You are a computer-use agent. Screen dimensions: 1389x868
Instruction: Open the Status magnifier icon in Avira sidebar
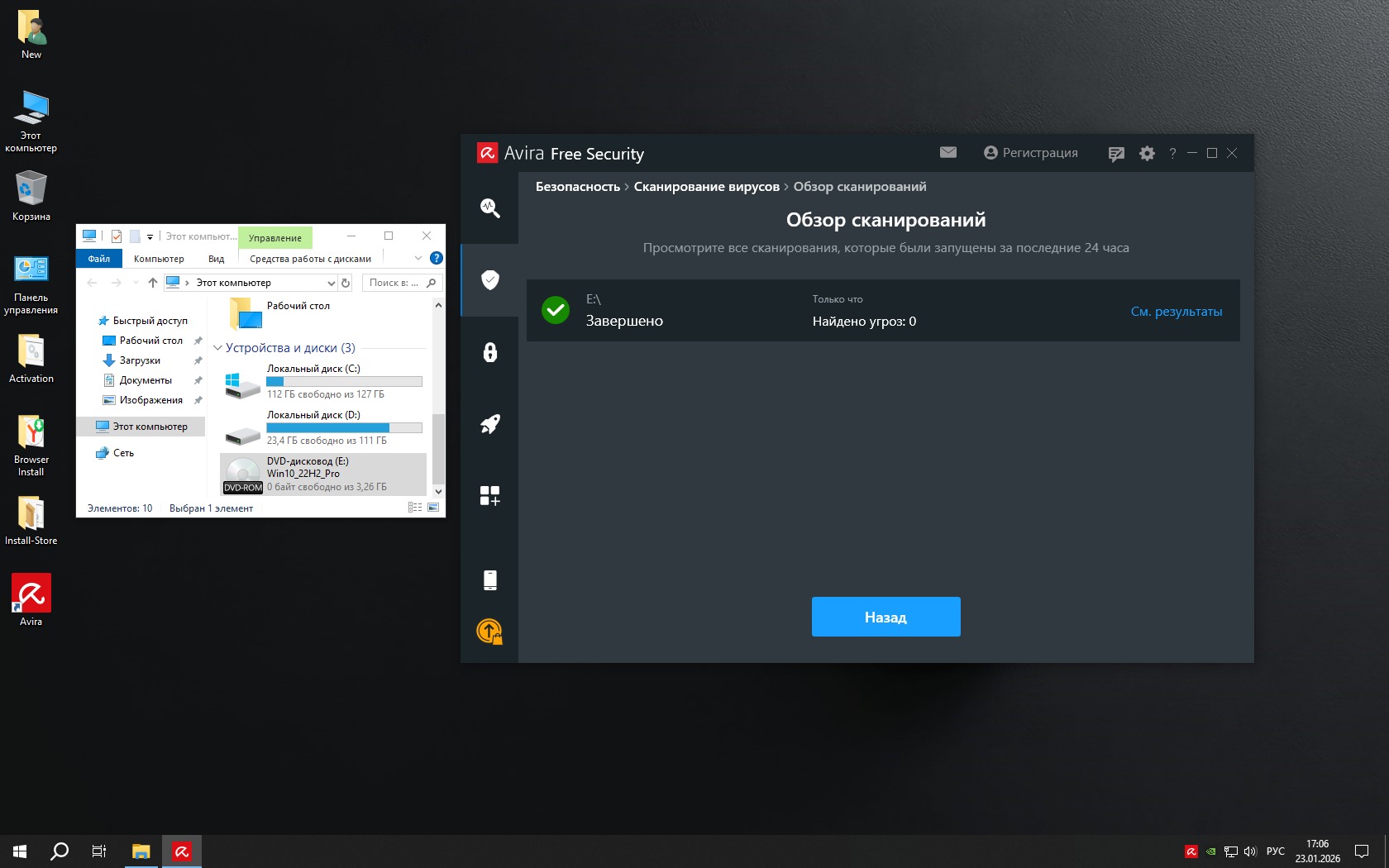pos(489,208)
